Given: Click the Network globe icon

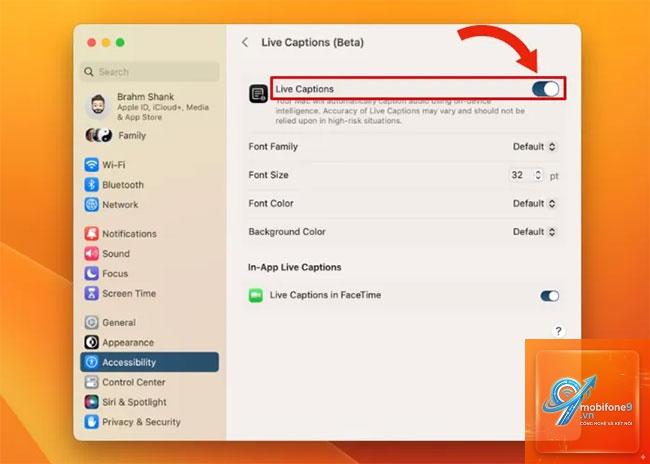Looking at the screenshot, I should coord(91,204).
